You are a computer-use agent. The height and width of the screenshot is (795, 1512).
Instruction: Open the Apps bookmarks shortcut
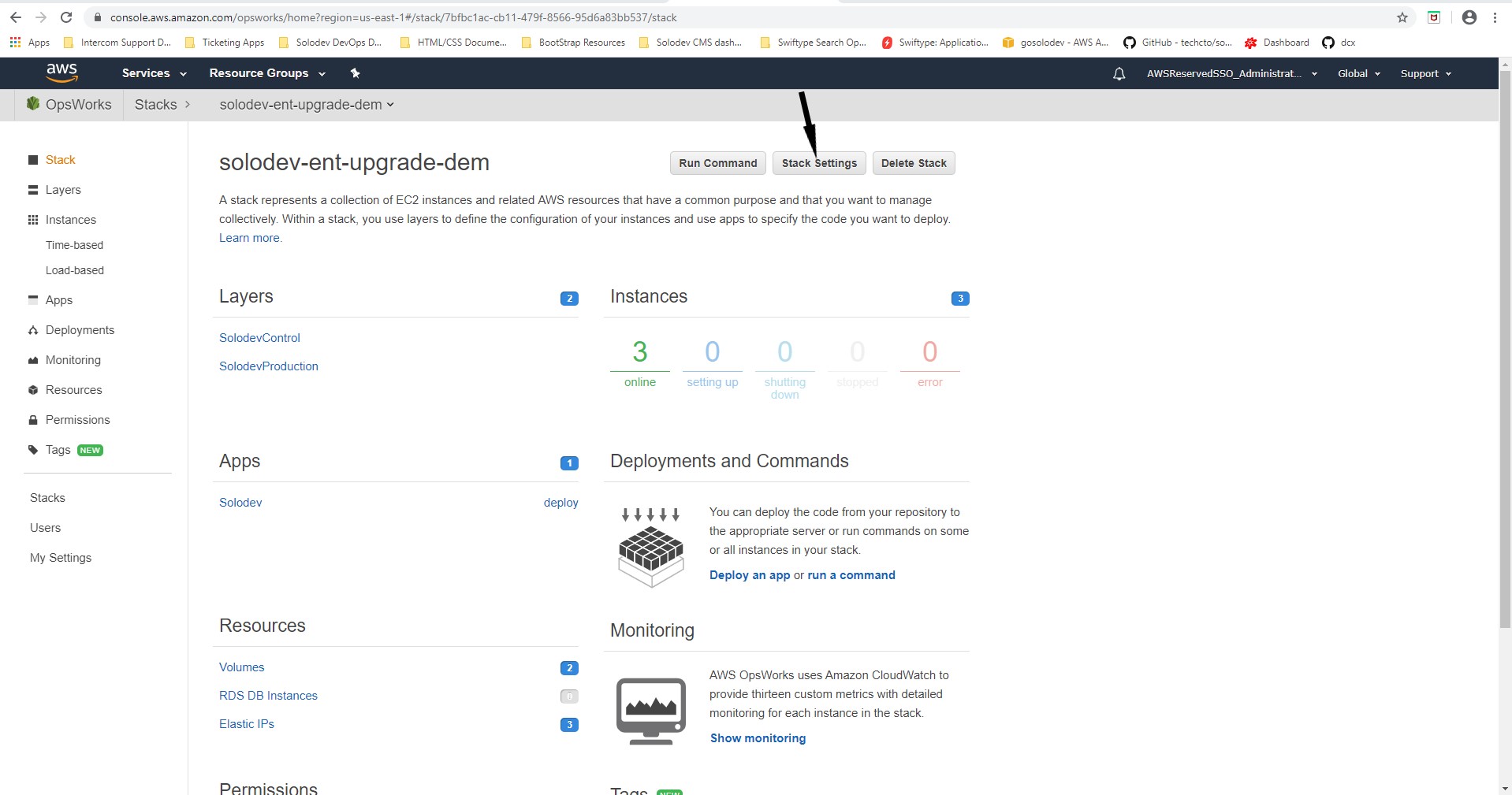29,43
